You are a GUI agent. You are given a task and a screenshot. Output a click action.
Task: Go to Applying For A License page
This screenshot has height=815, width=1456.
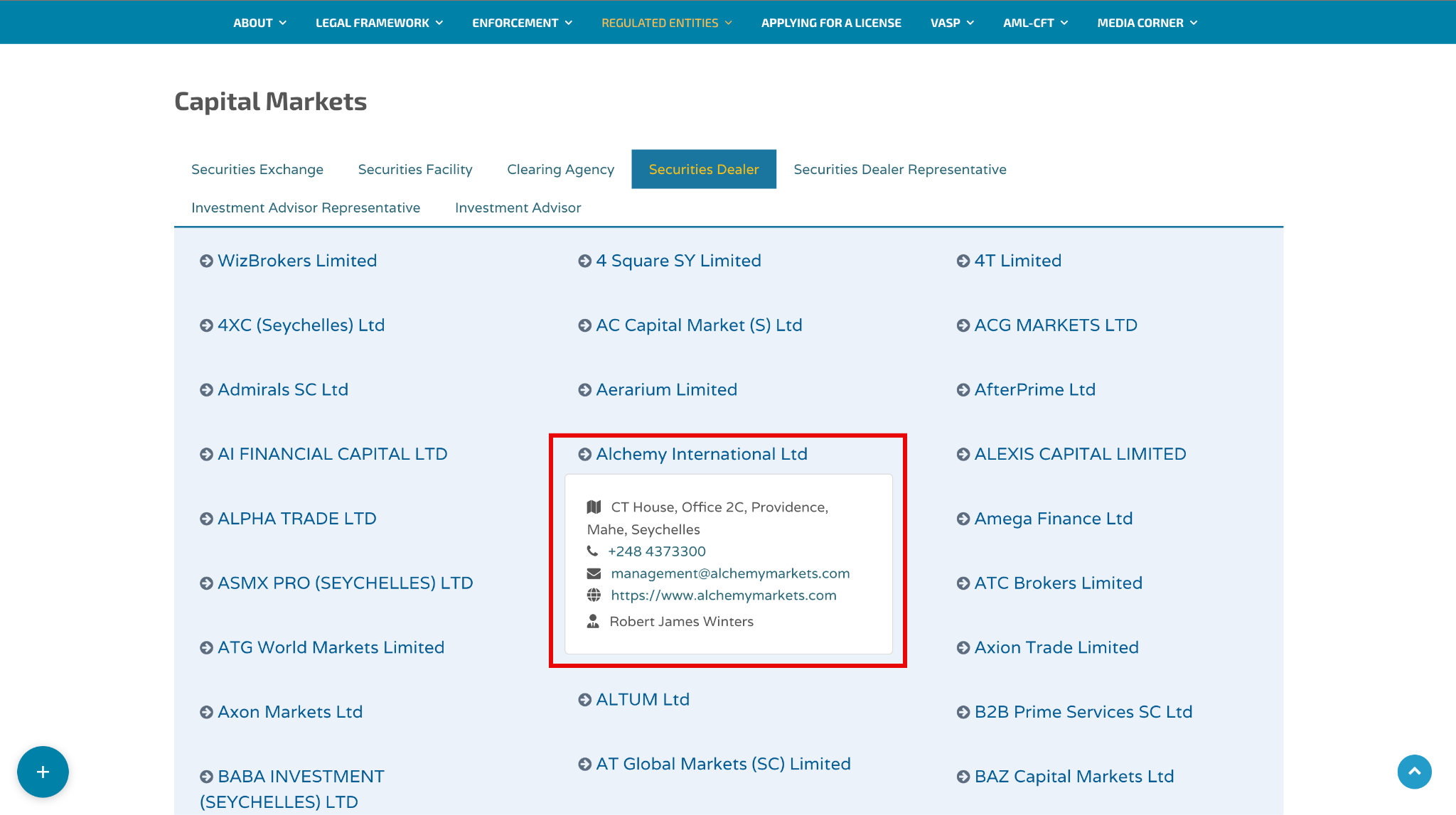(x=831, y=23)
